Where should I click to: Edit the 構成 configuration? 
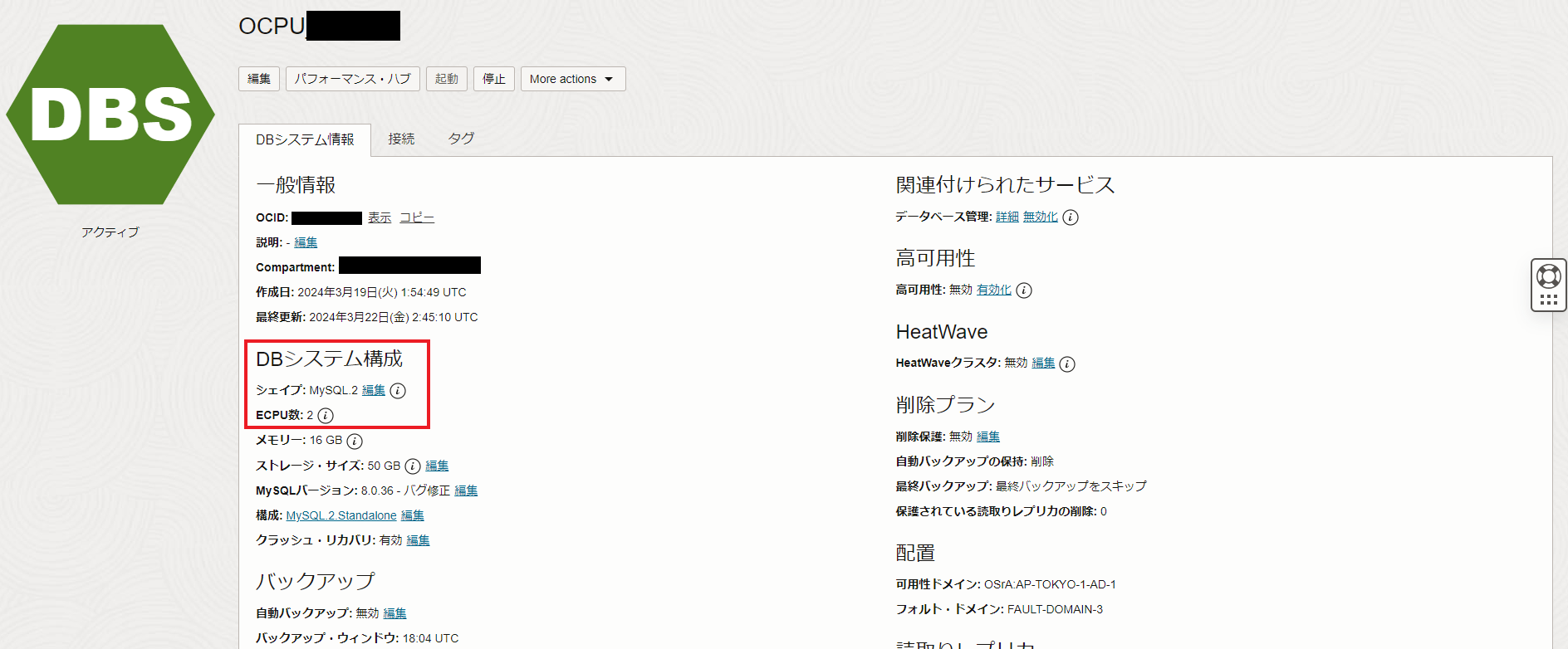point(413,515)
